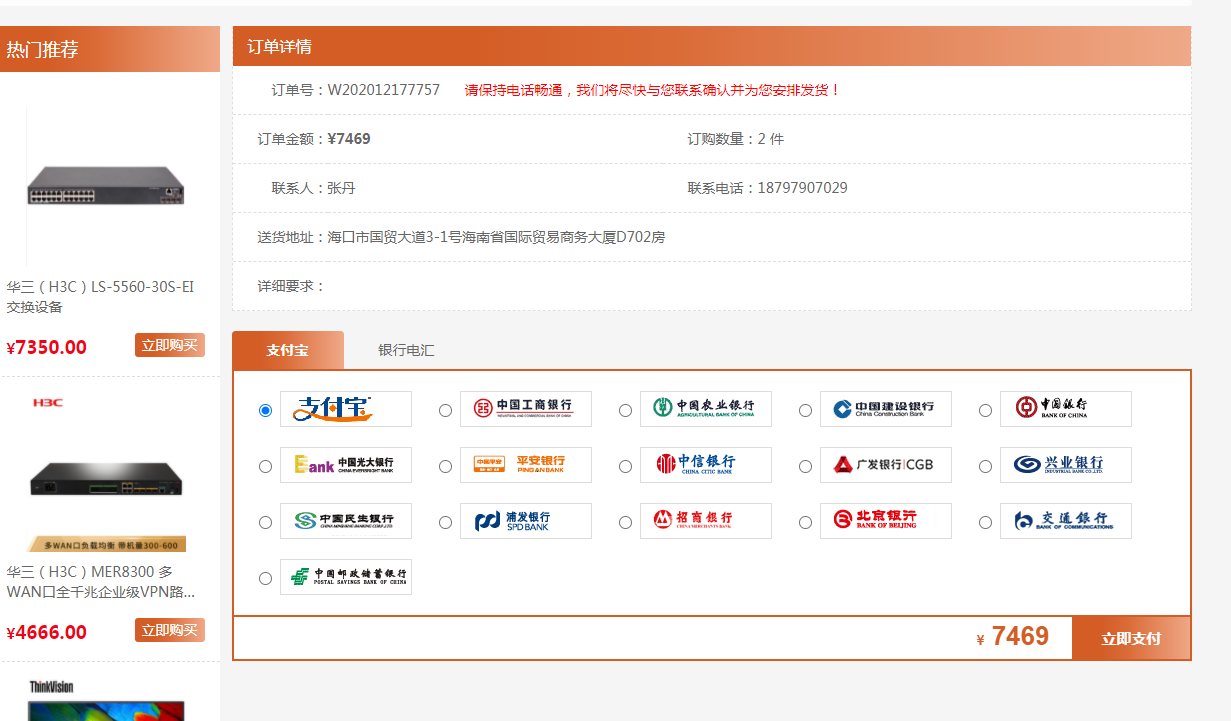Select the Alipay logo payment option
Screen dimensions: 1231x721
(346, 409)
